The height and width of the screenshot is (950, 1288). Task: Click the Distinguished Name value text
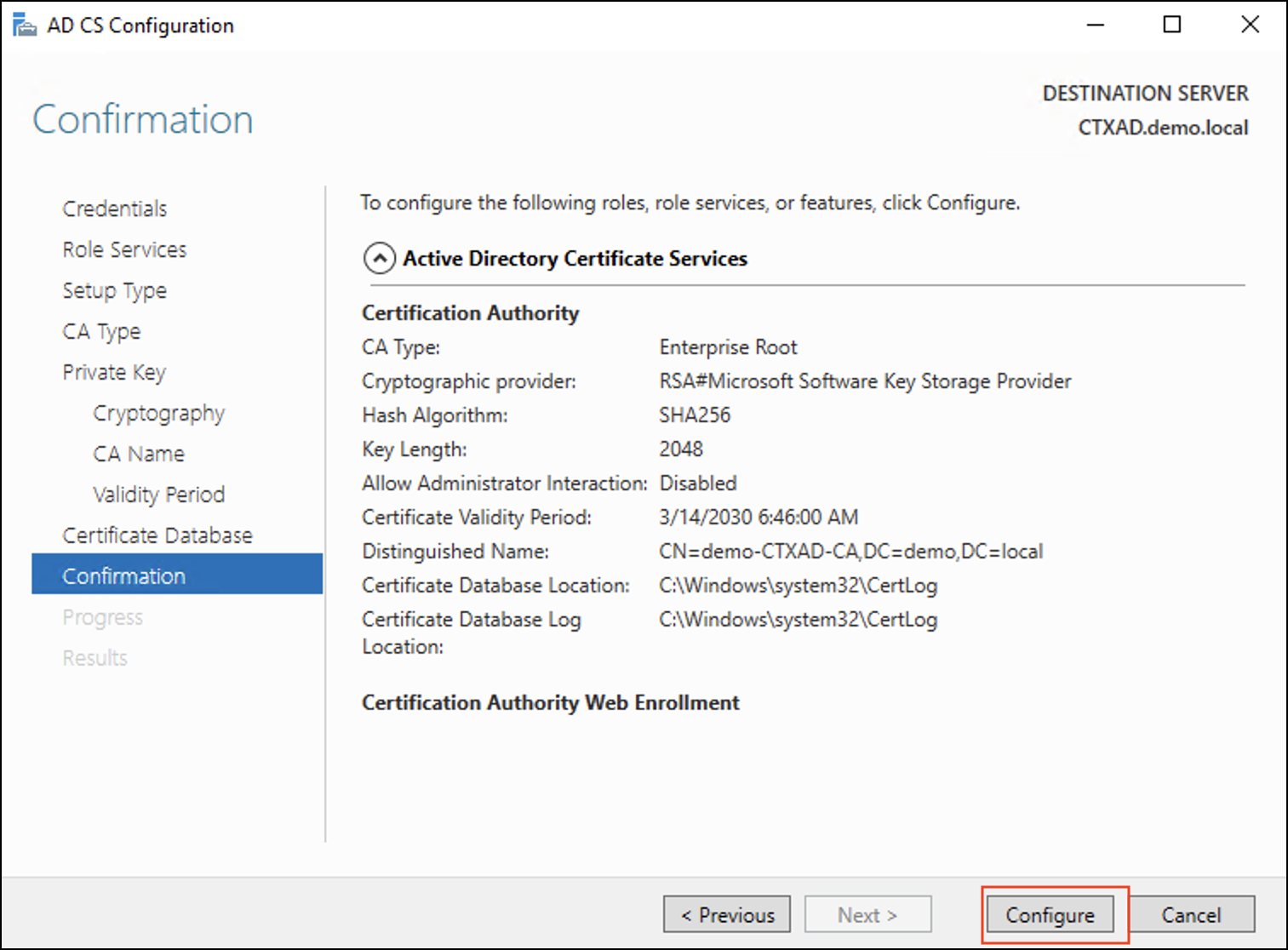point(850,552)
